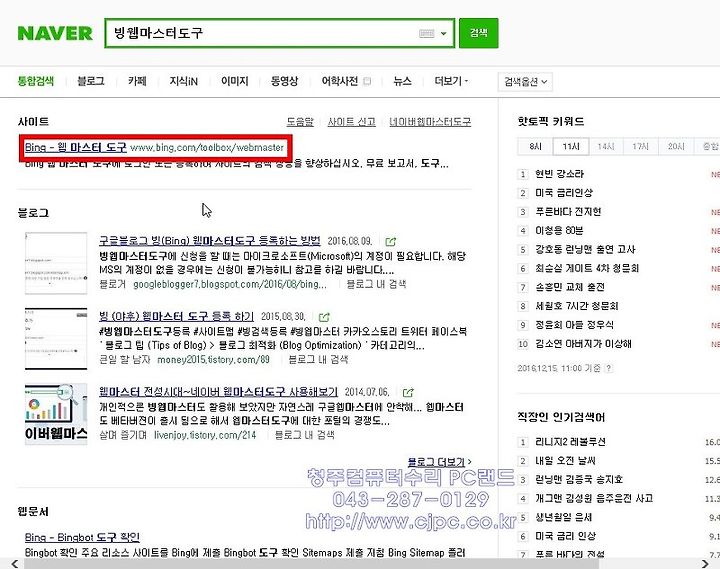Click the green 검색 search button
Screen dimensions: 720x569
pos(478,33)
